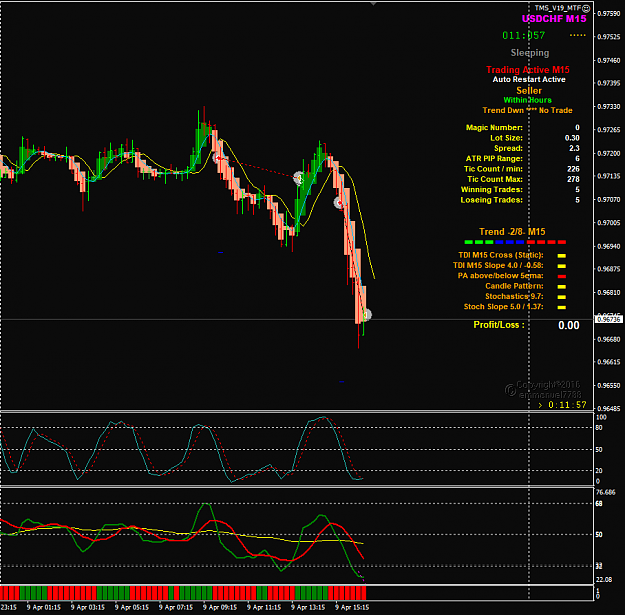Image resolution: width=625 pixels, height=615 pixels.
Task: Click the Trading Active M15 label
Action: click(x=528, y=70)
